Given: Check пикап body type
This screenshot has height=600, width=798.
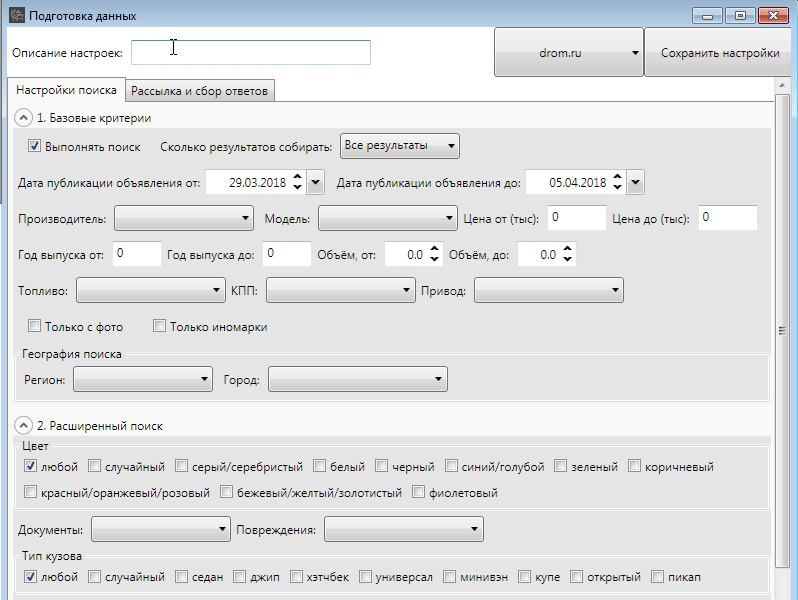Looking at the screenshot, I should coord(658,576).
